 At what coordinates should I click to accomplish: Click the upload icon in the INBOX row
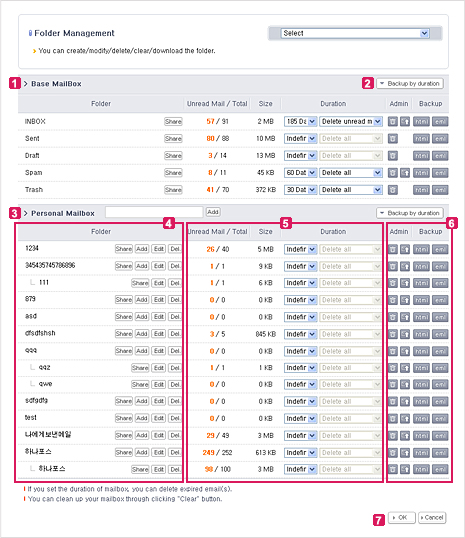point(405,121)
